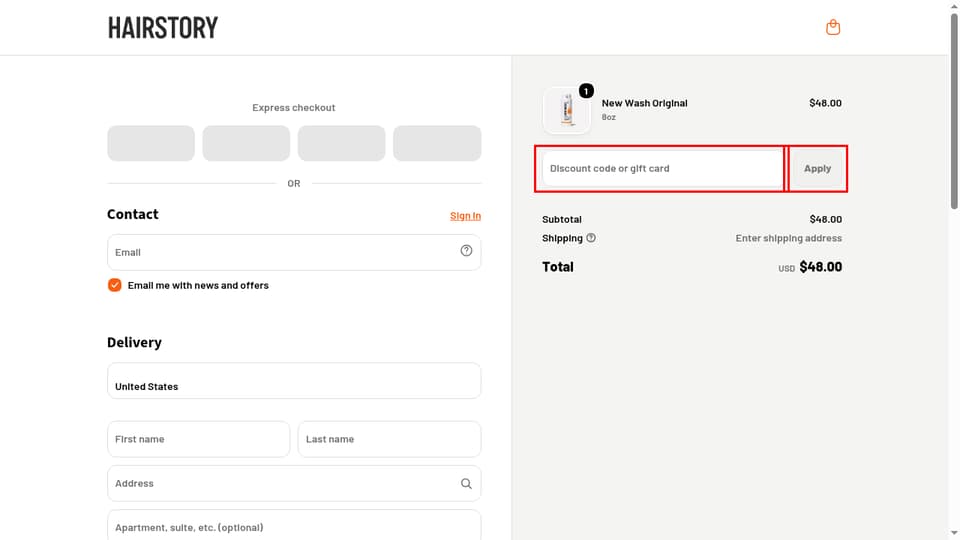Screen dimensions: 960x540
Task: Click the Contact heading
Action: [133, 214]
